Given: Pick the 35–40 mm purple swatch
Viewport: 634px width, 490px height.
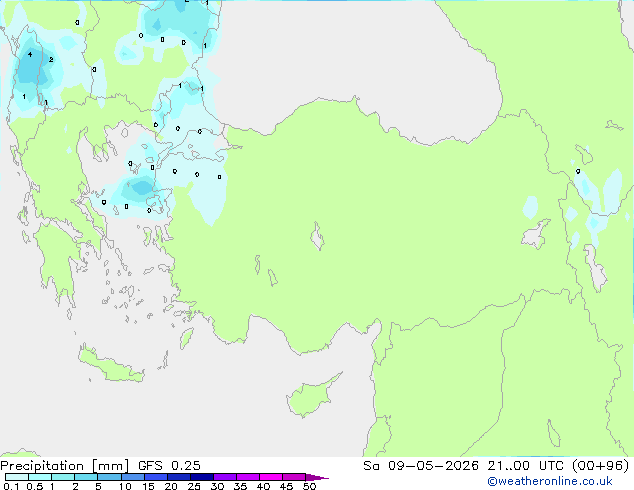Looking at the screenshot, I should point(248,477).
